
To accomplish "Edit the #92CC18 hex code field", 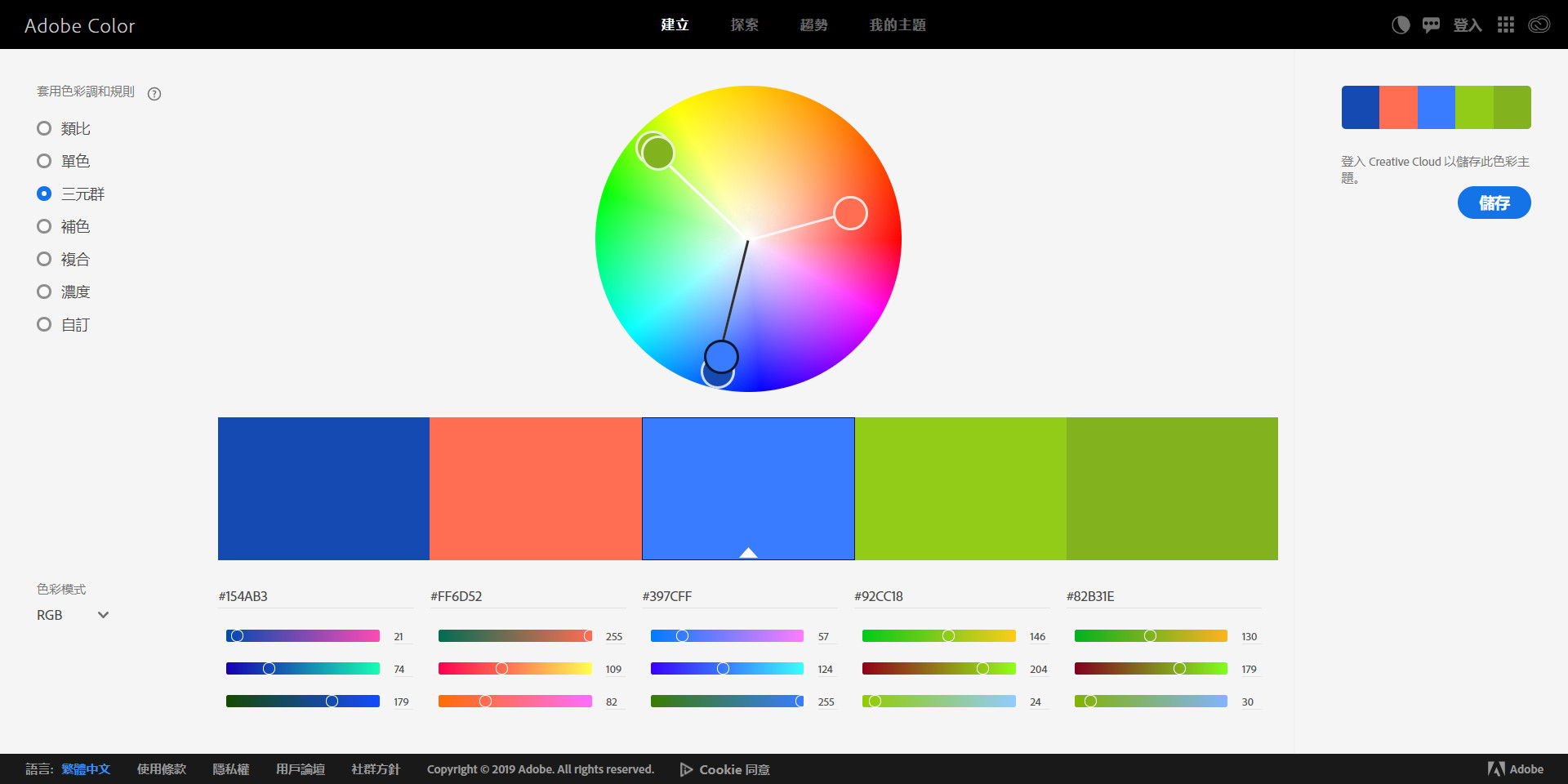I will 951,597.
